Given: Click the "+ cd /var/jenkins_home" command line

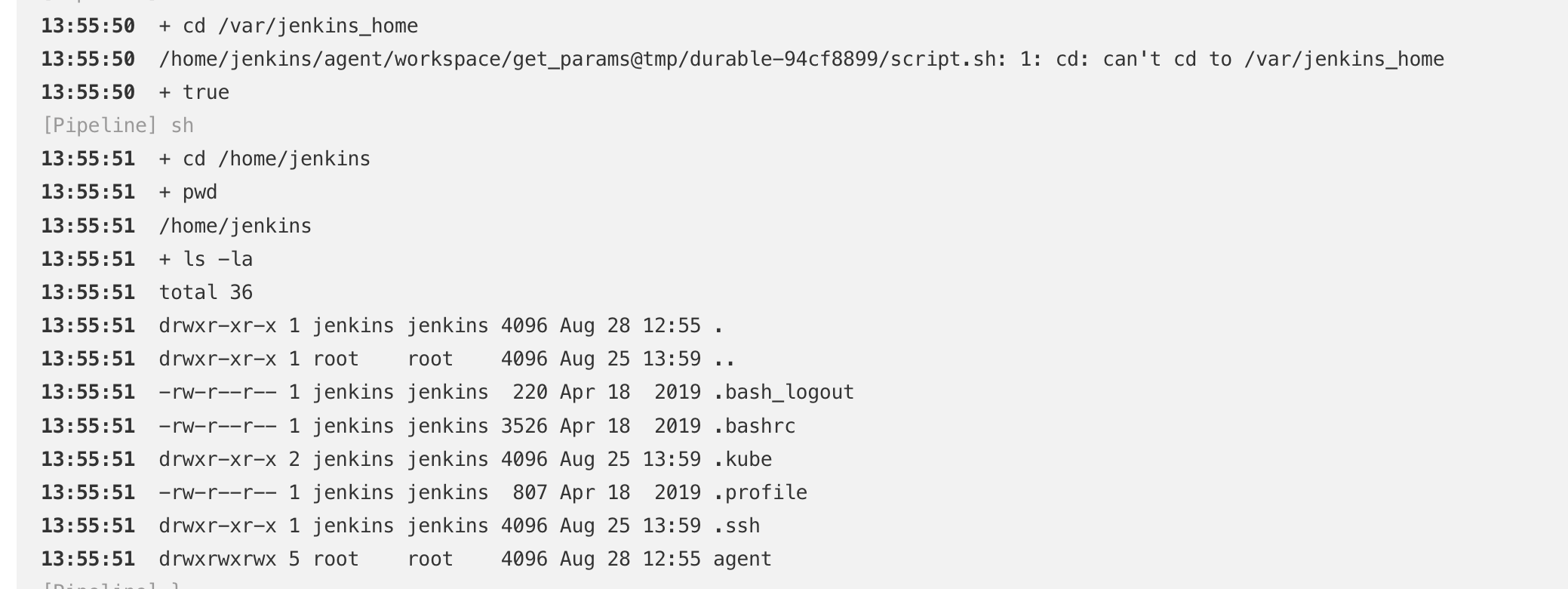Looking at the screenshot, I should pos(288,26).
